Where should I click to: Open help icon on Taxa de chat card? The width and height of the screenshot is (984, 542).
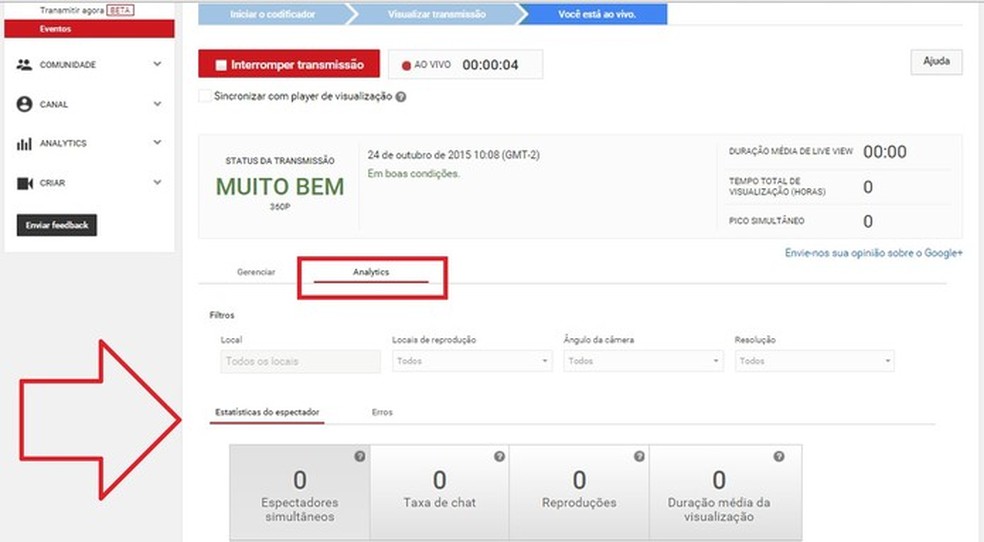[x=500, y=456]
